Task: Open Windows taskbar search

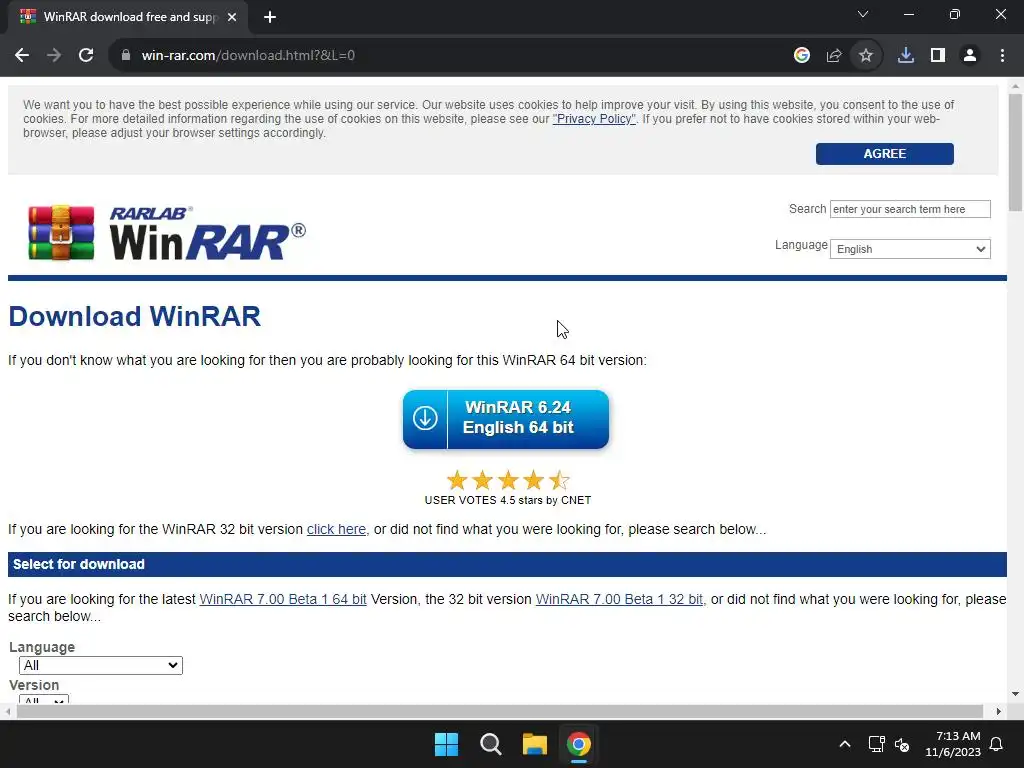Action: (490, 744)
